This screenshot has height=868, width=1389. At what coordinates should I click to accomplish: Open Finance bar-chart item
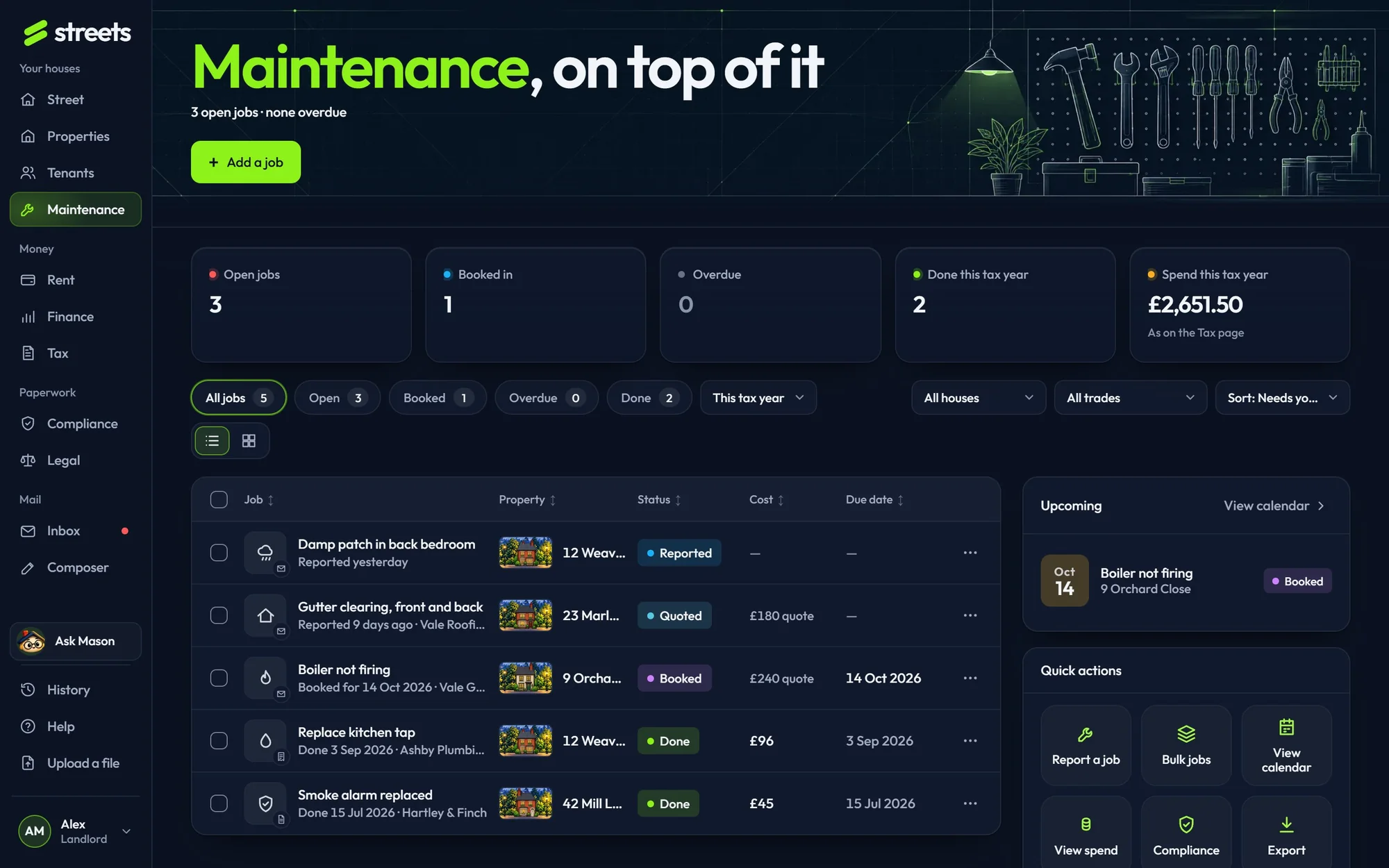[x=76, y=317]
